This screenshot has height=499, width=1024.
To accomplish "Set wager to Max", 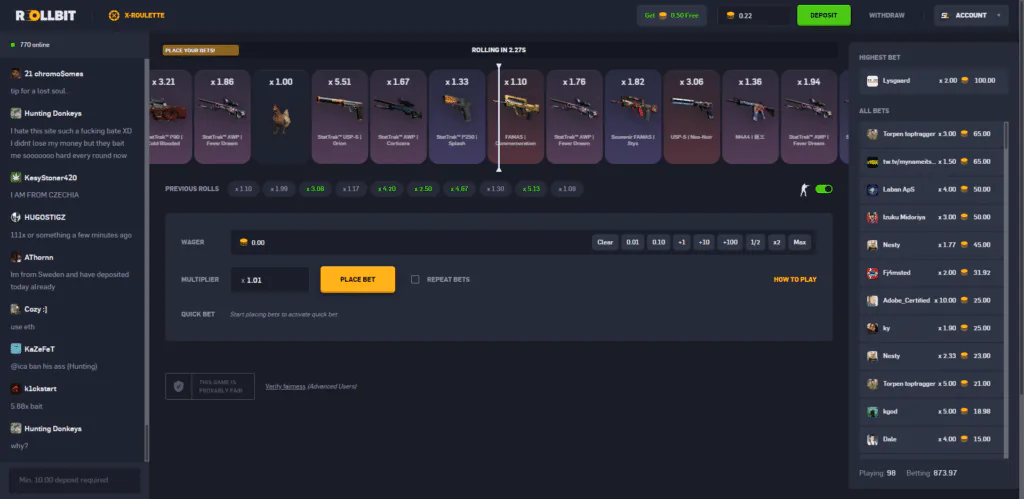I will [x=799, y=242].
